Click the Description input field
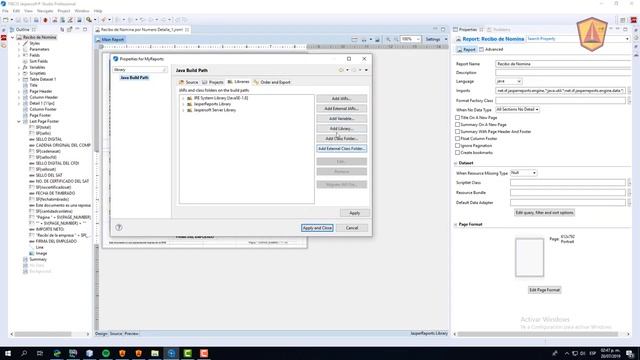 point(563,73)
